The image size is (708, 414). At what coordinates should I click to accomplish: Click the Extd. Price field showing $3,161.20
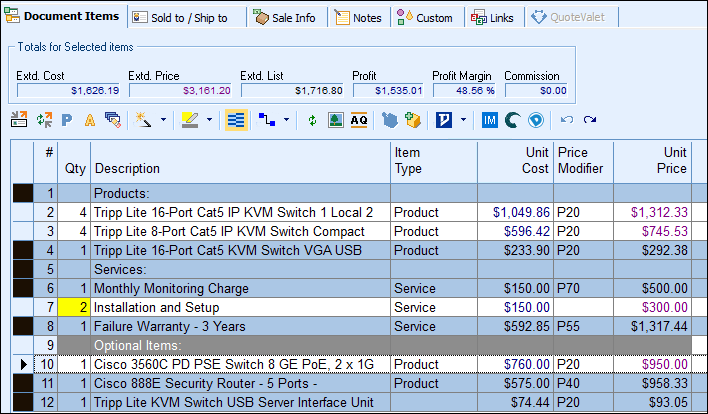point(180,91)
